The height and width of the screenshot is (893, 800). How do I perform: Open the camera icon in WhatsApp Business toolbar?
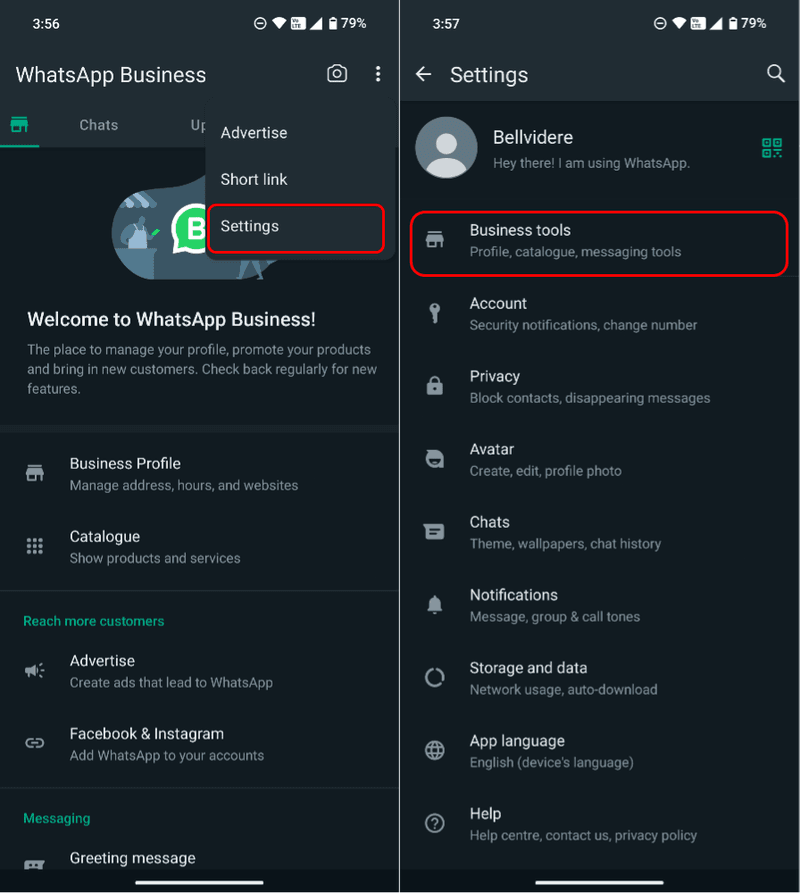click(337, 73)
